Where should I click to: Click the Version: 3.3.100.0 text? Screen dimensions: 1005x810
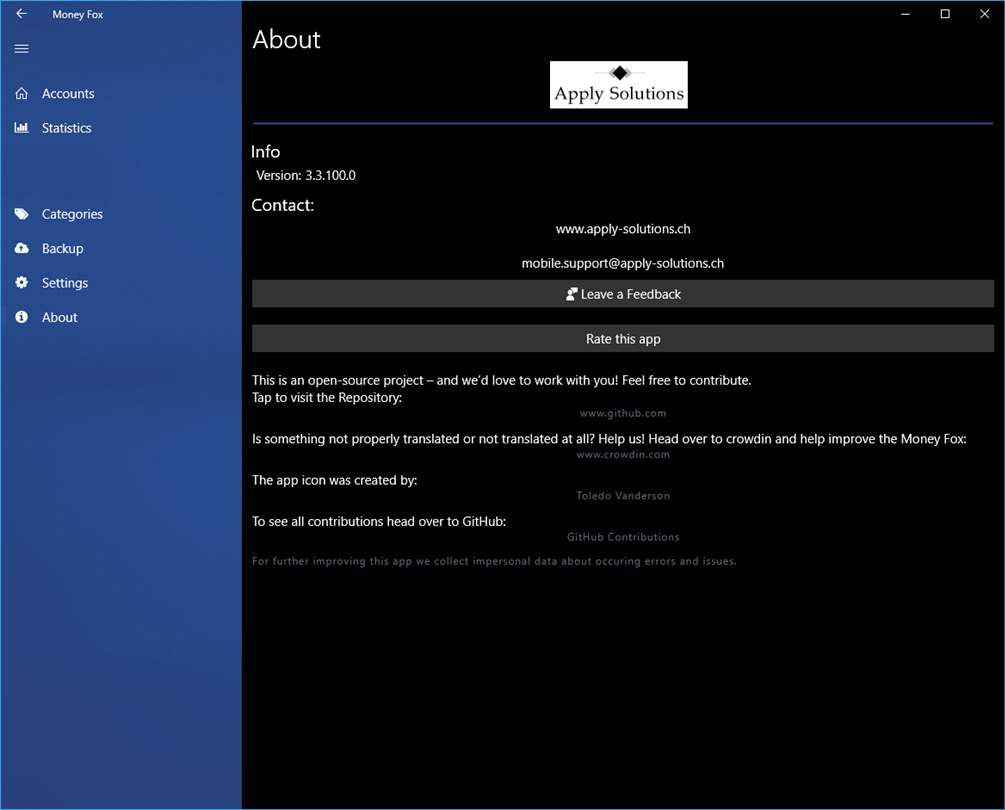click(x=306, y=176)
